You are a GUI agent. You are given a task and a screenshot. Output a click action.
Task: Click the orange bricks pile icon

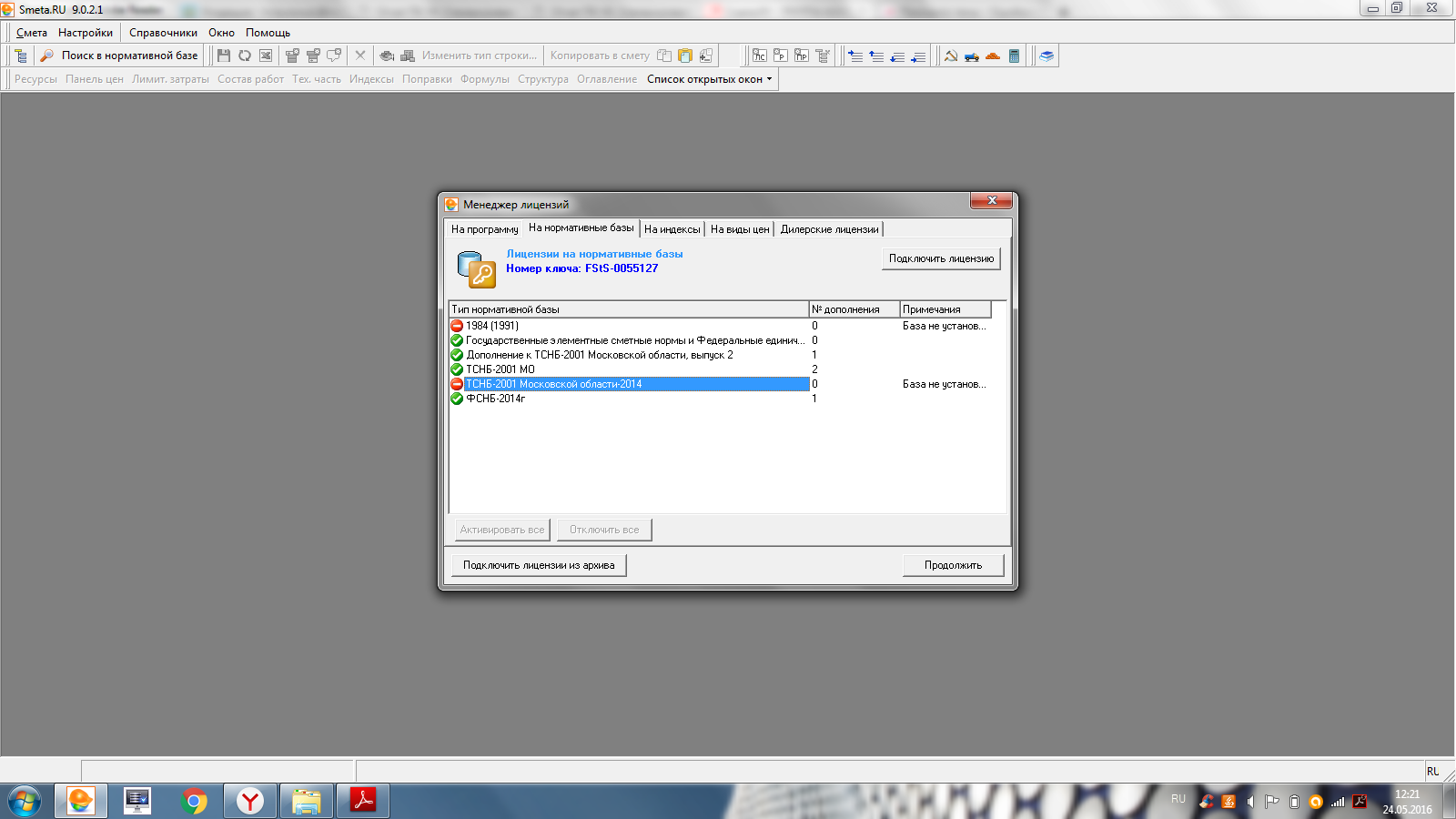click(x=993, y=56)
